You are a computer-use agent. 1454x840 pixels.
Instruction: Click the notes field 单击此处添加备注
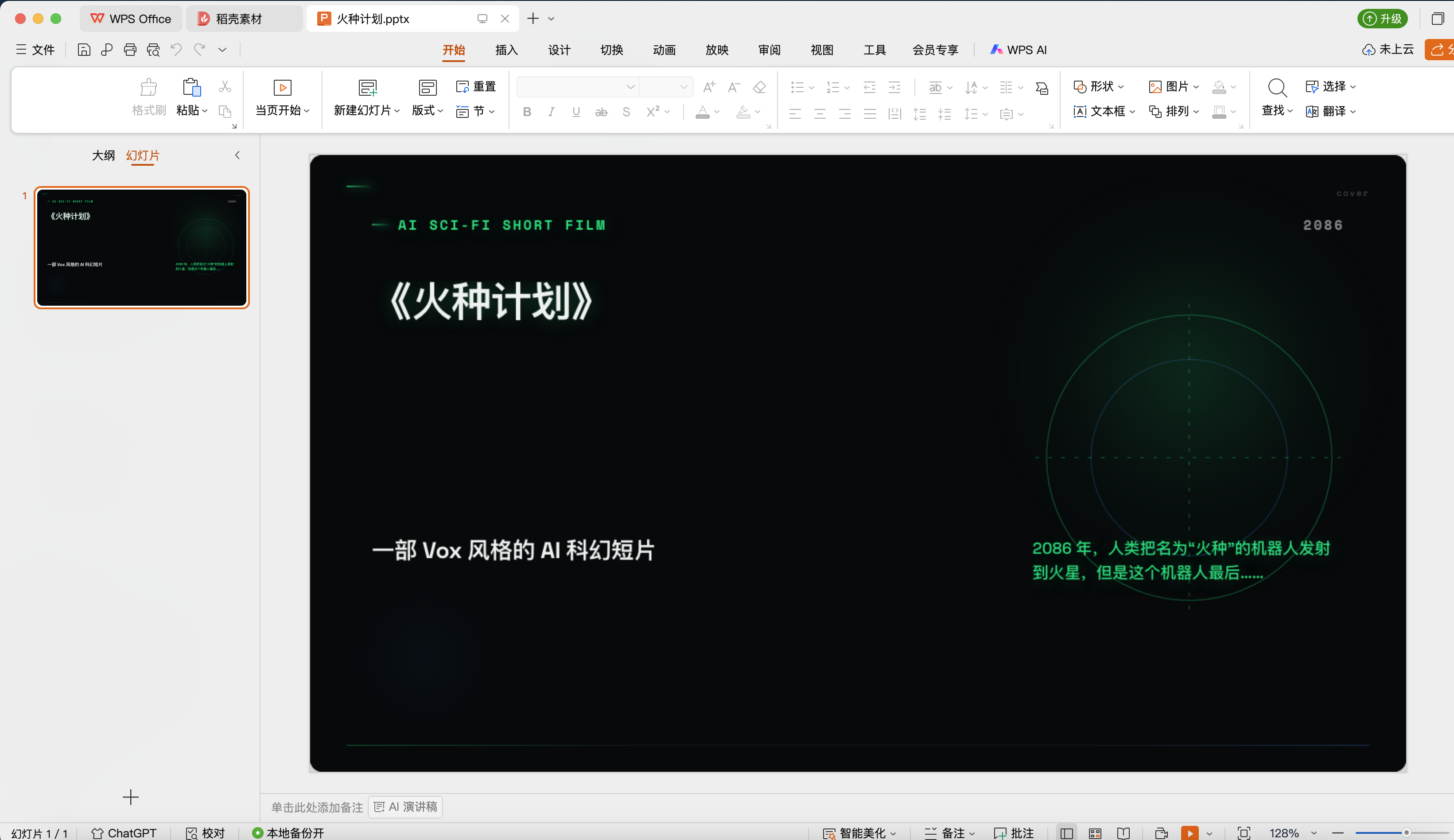(317, 807)
